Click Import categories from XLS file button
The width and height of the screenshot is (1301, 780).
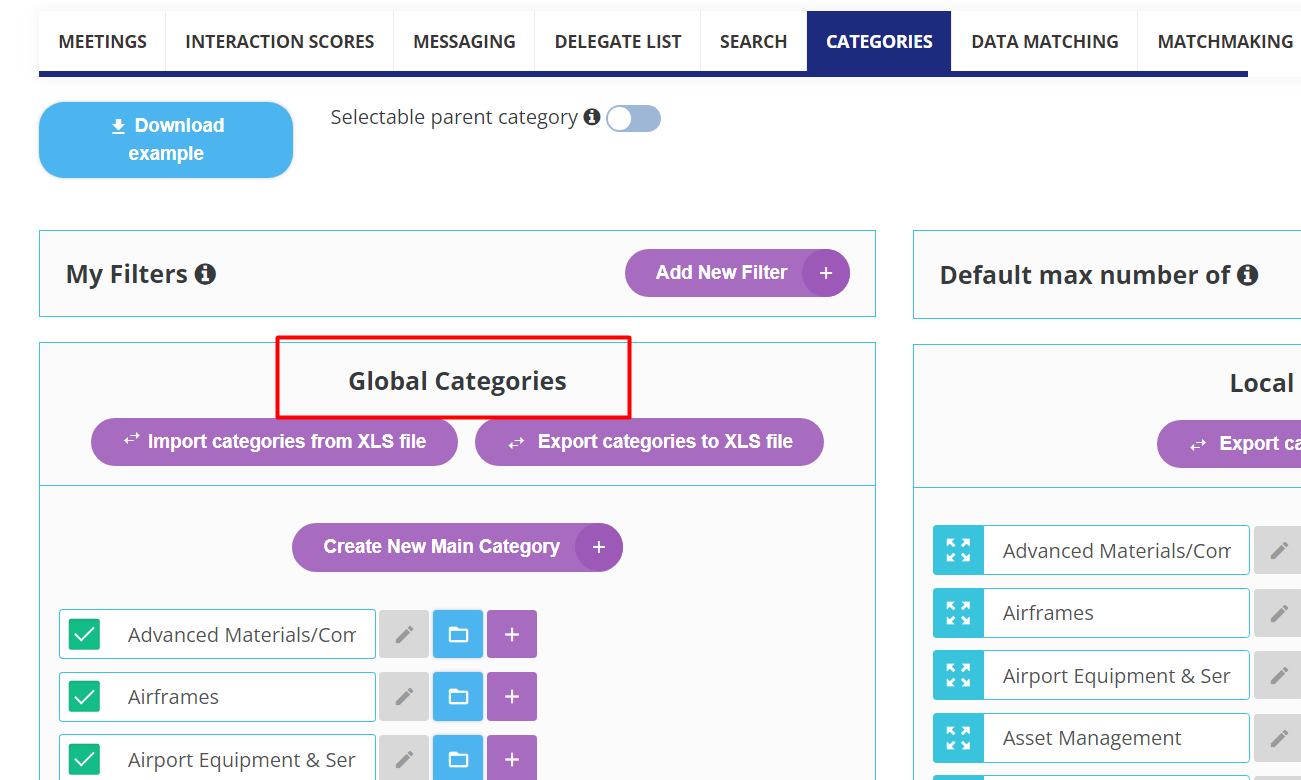[x=274, y=442]
